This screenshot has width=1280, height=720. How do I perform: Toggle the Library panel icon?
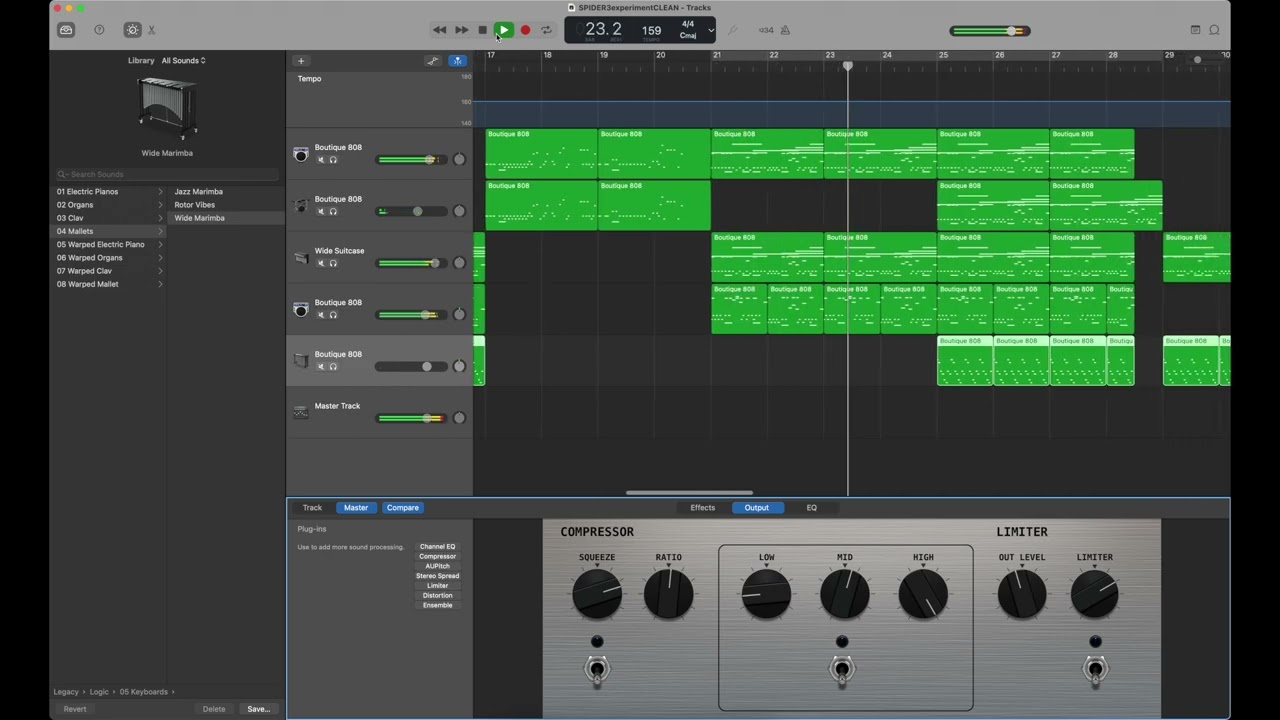66,30
